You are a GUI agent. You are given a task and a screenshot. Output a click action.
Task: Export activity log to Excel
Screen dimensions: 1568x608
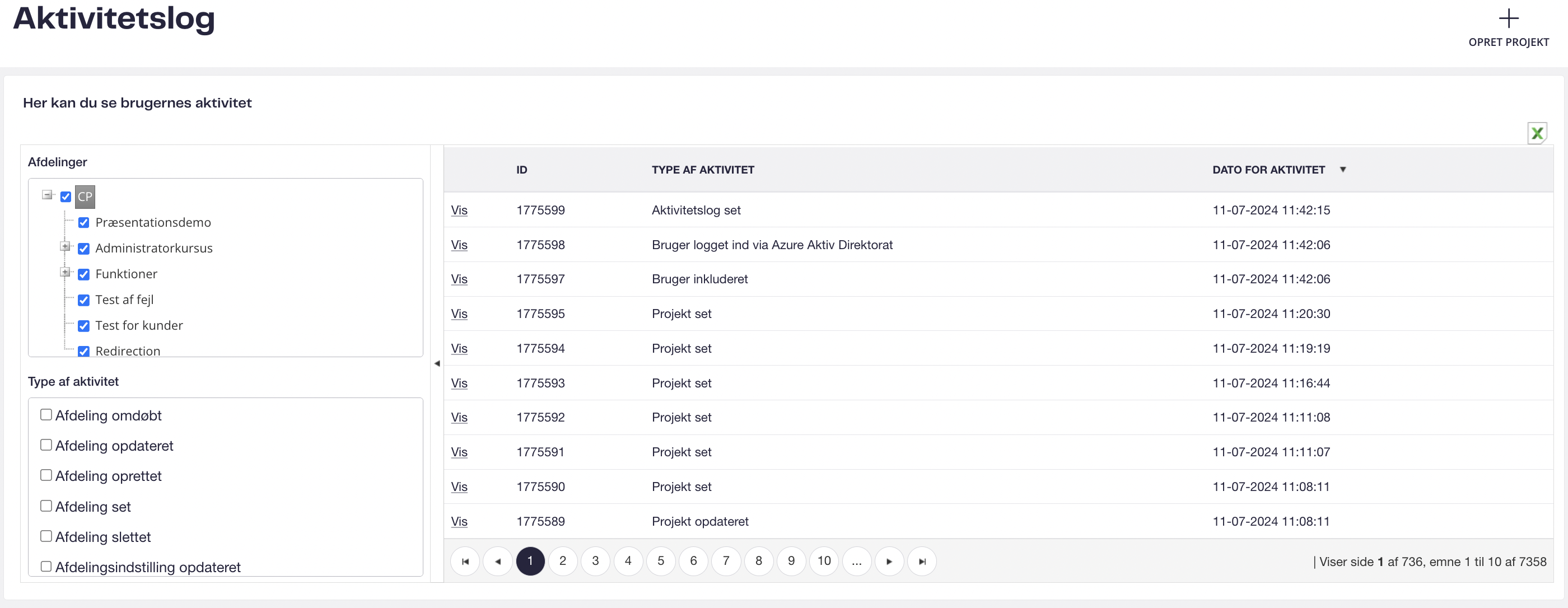coord(1537,133)
